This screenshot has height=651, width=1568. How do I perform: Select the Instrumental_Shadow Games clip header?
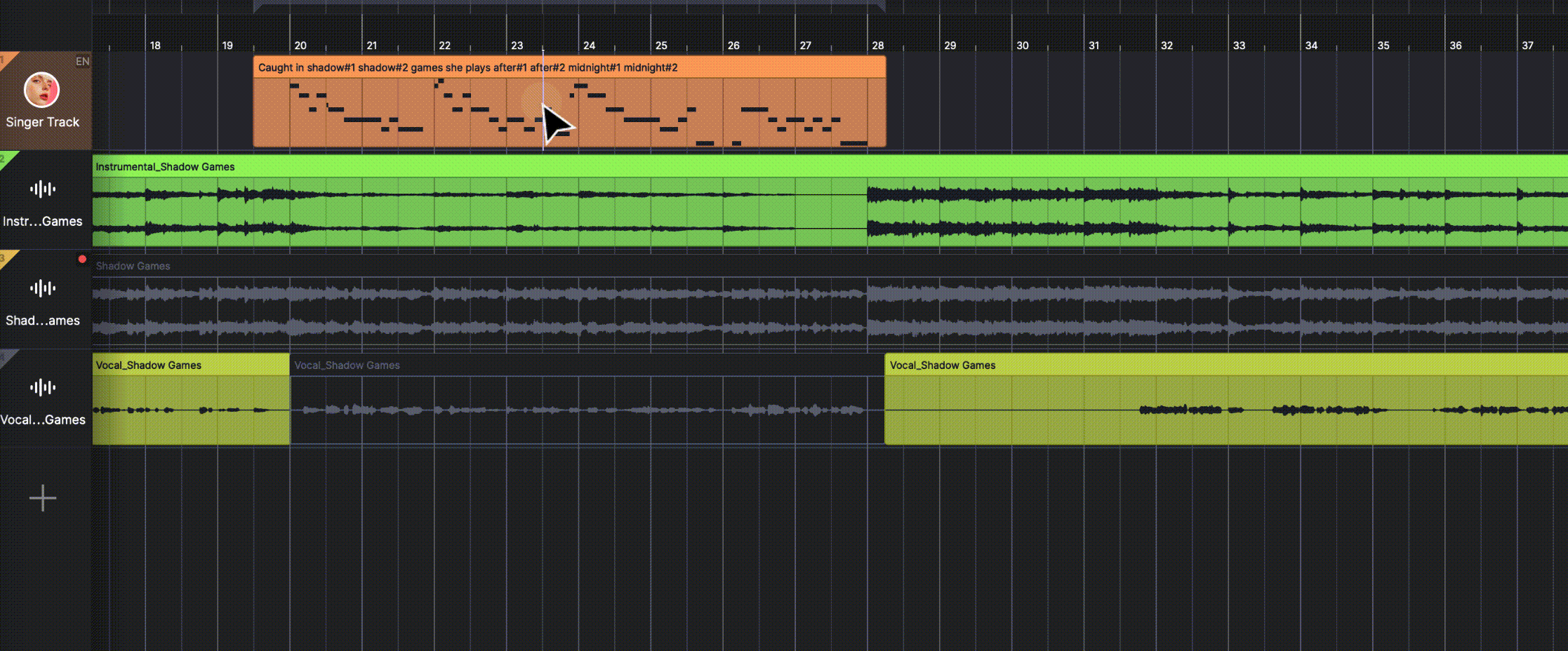pyautogui.click(x=166, y=167)
